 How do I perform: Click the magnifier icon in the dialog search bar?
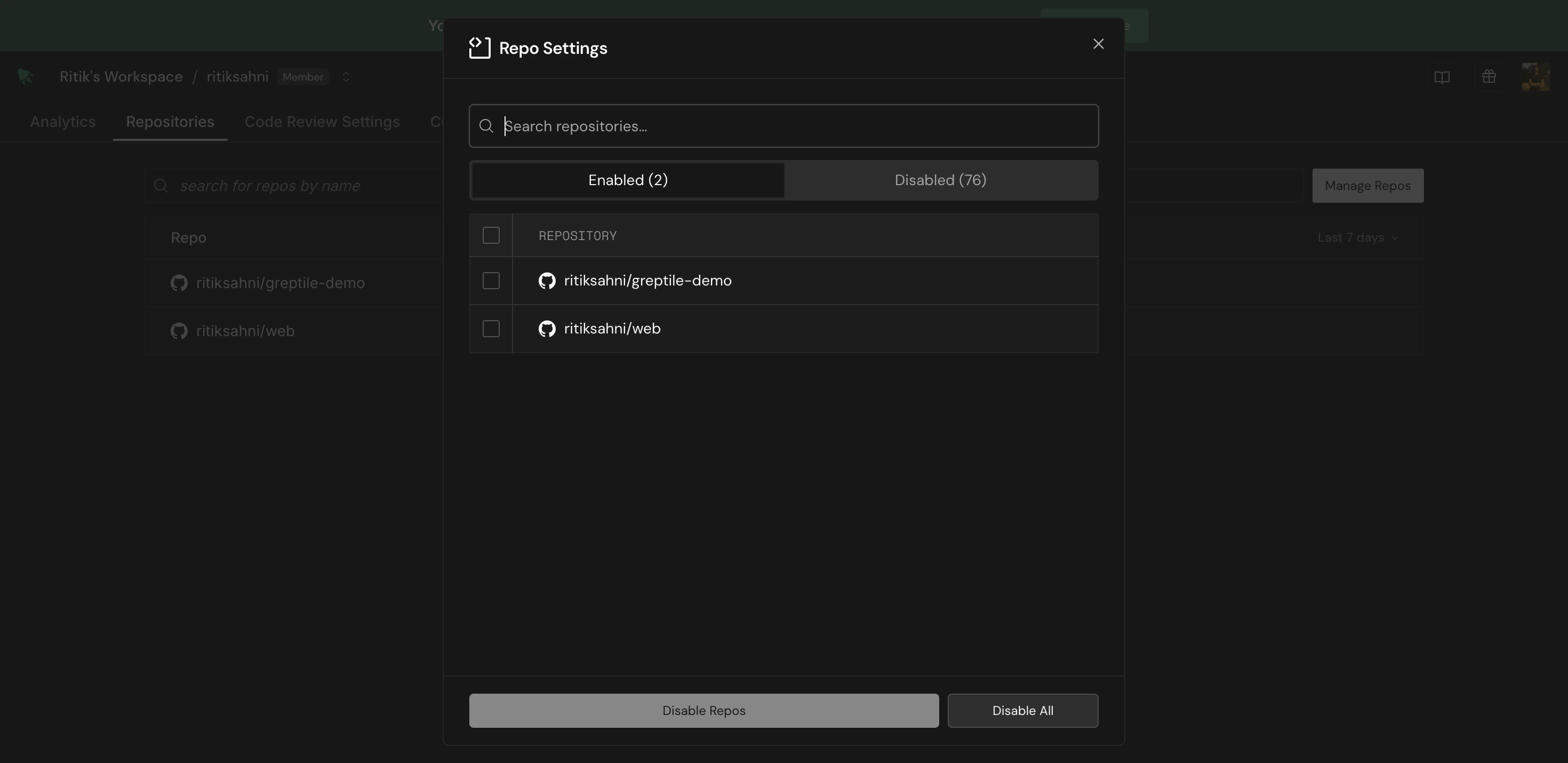(486, 126)
